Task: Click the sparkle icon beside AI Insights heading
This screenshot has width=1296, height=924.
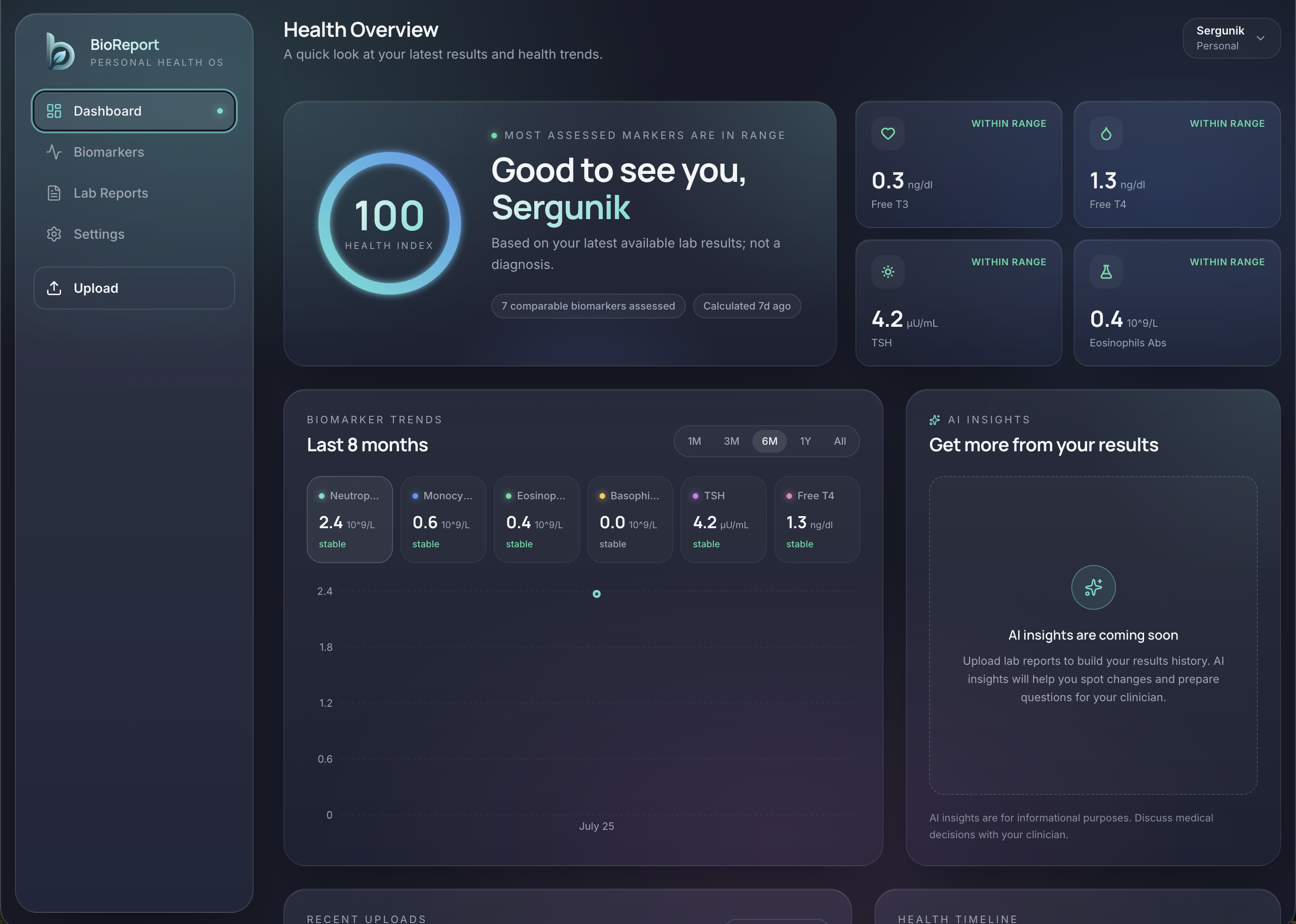Action: point(935,420)
